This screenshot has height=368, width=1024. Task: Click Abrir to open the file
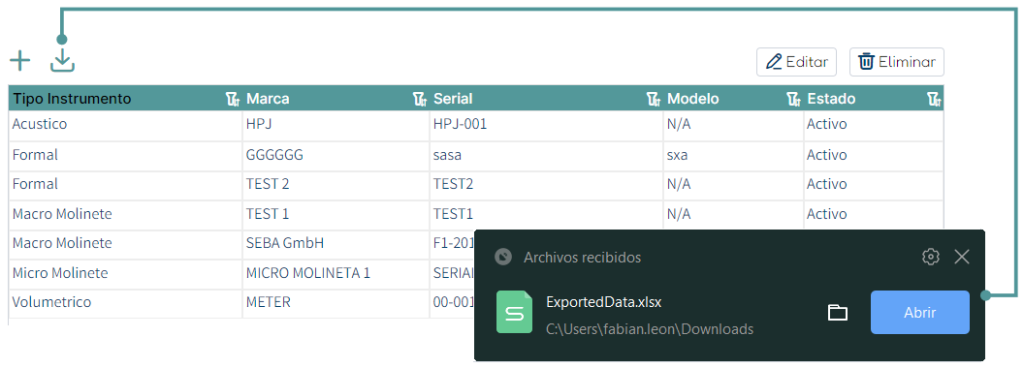pos(920,313)
